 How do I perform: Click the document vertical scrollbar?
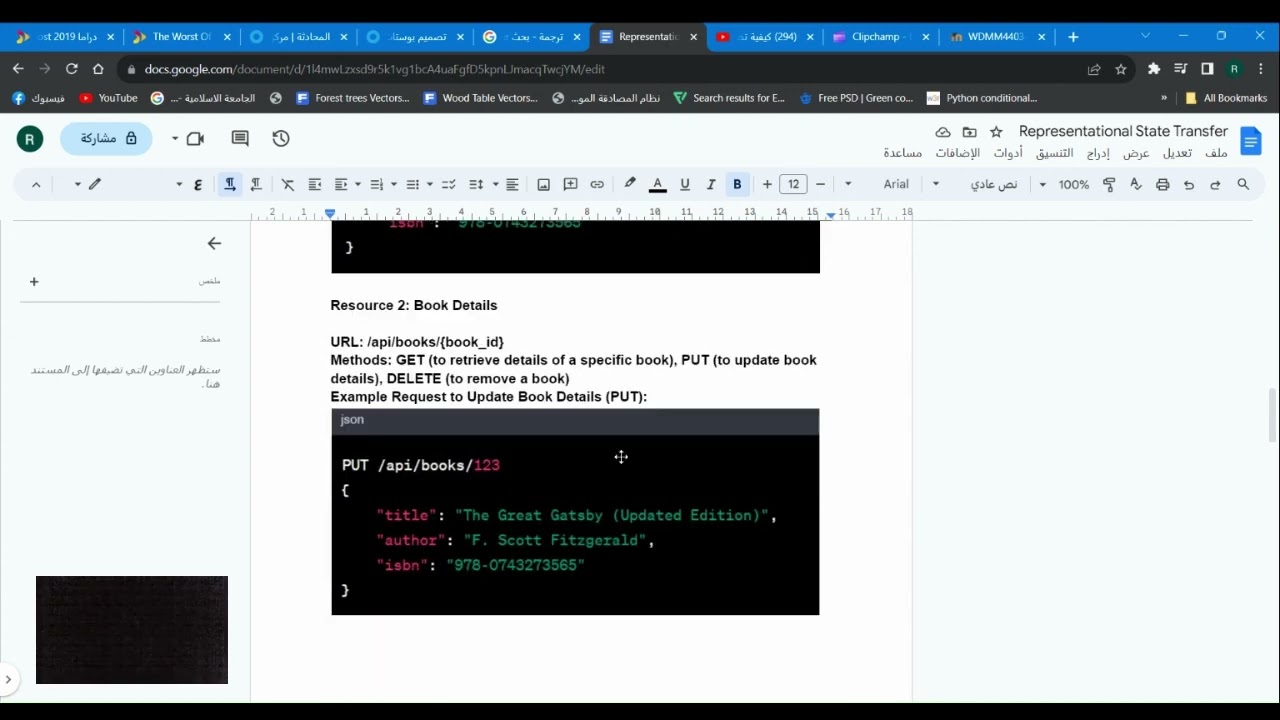pyautogui.click(x=1272, y=415)
